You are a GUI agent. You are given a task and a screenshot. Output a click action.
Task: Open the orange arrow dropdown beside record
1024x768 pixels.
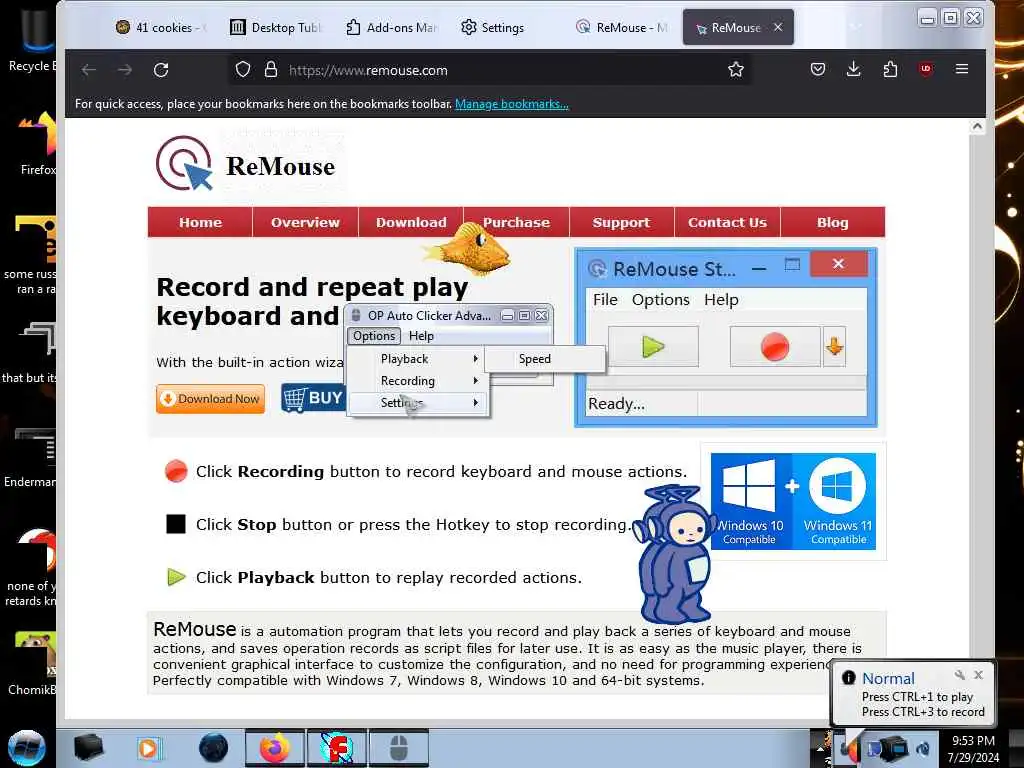(x=834, y=347)
